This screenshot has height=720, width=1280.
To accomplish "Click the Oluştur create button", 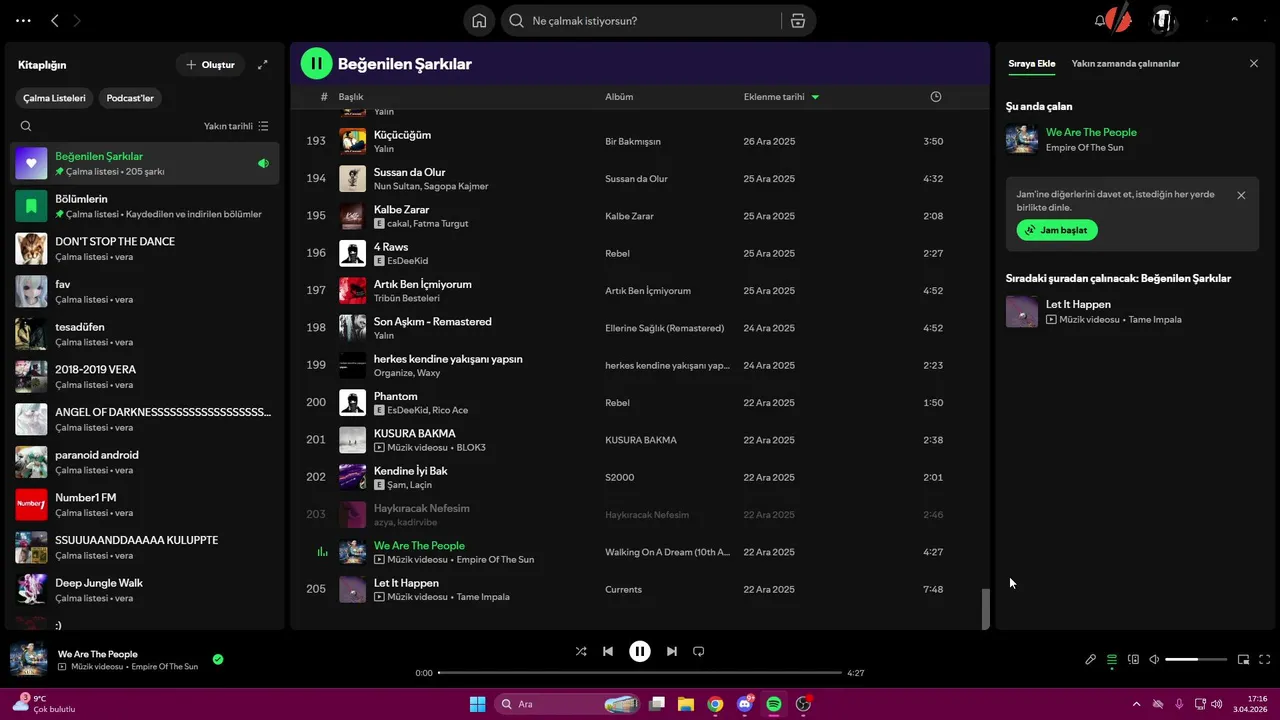I will (x=210, y=65).
